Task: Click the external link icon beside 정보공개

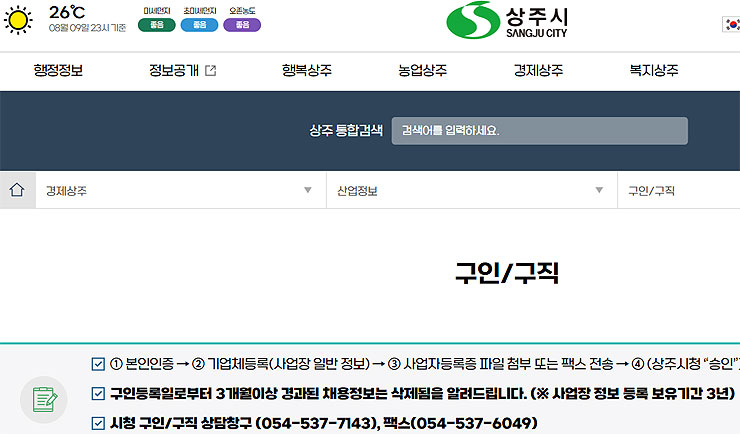Action: (210, 71)
